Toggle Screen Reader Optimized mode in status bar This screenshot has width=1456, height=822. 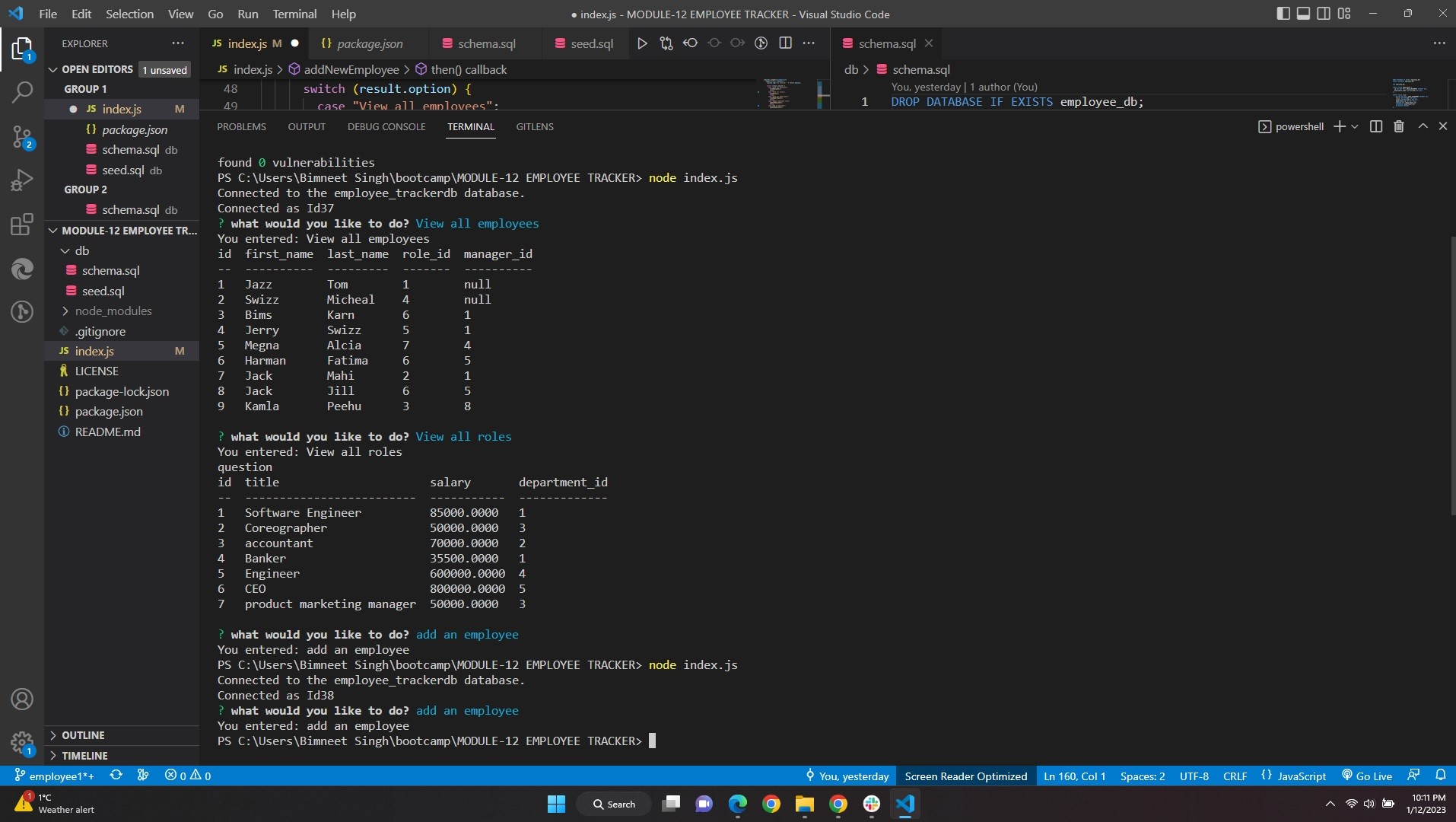(965, 776)
